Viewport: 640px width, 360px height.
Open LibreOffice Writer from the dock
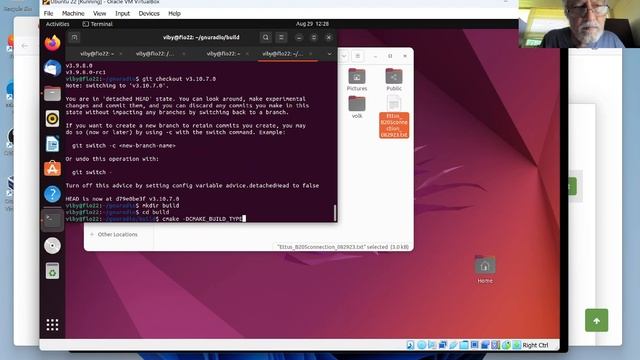point(52,144)
